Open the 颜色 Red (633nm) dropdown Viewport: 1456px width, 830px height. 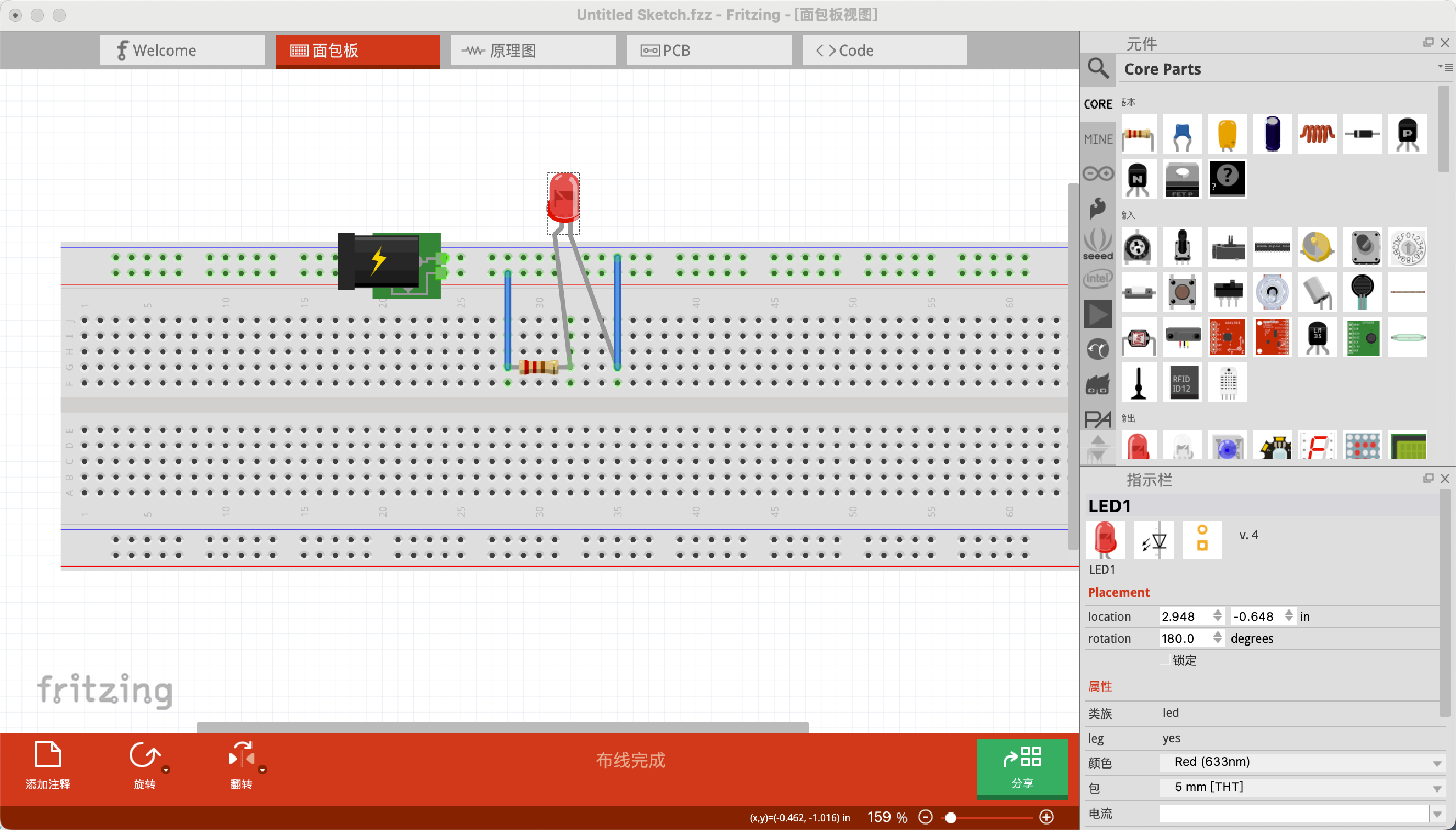tap(1301, 762)
